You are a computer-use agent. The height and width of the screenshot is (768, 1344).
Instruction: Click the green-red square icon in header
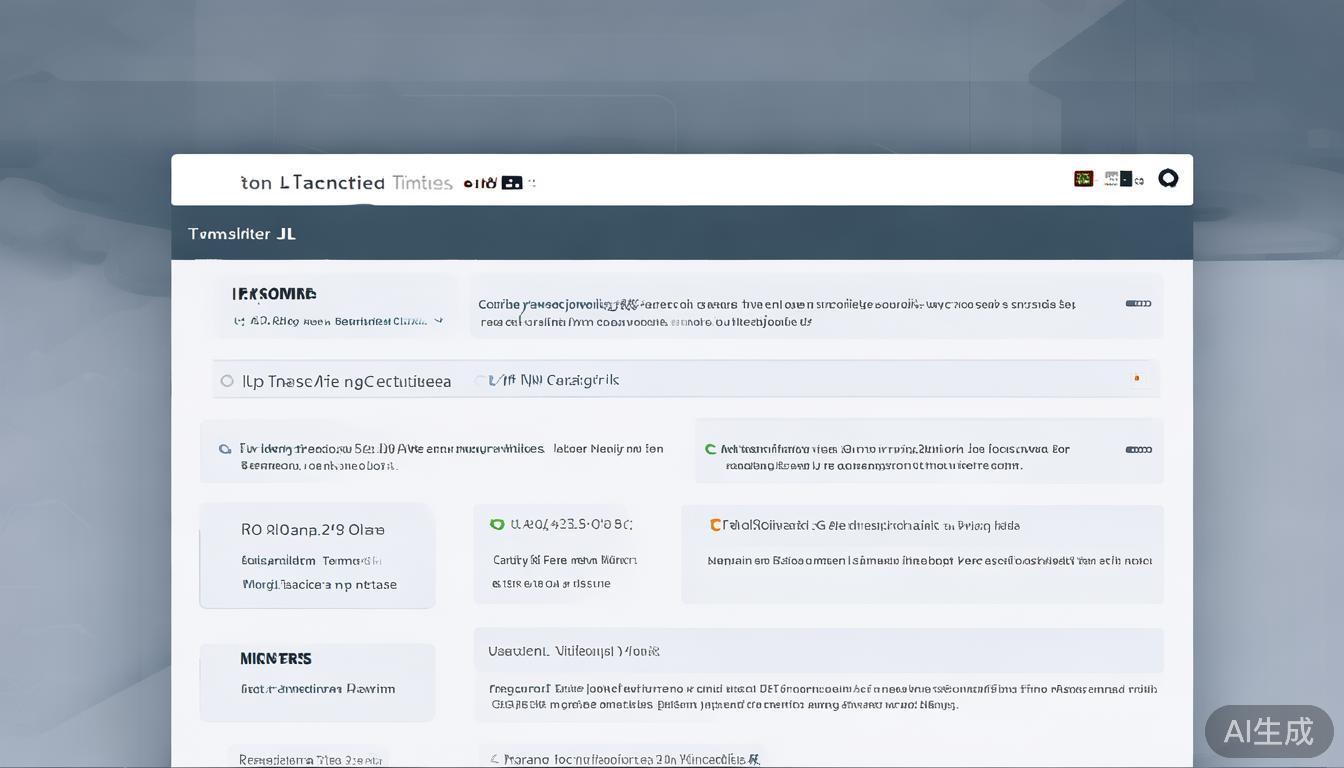(x=1083, y=179)
